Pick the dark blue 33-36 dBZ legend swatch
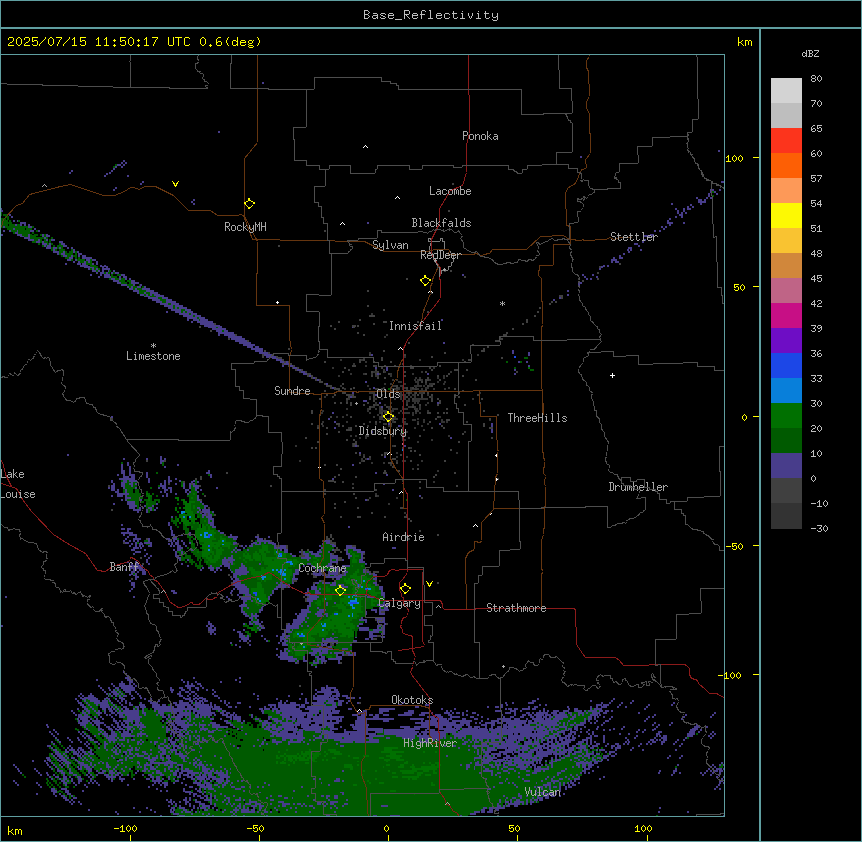Viewport: 862px width, 842px height. click(786, 365)
